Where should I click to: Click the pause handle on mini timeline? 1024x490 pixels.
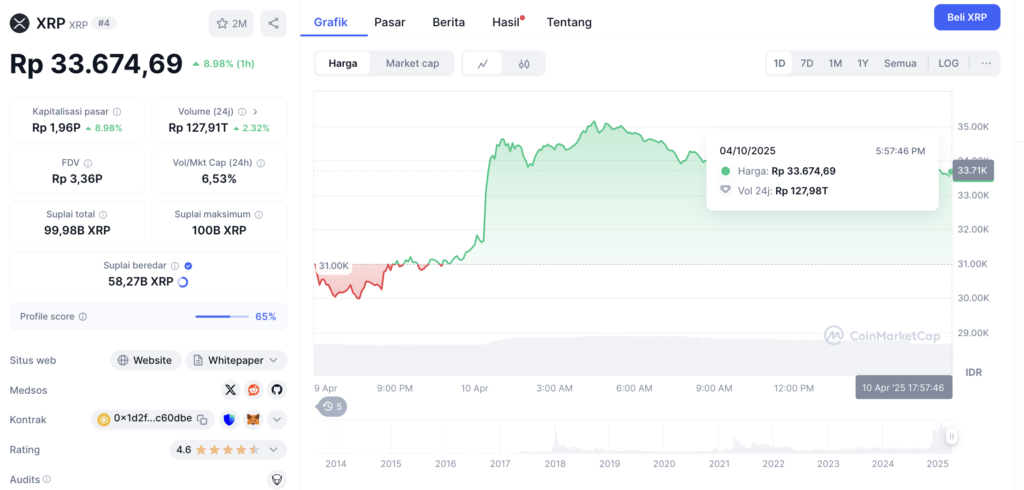coord(952,437)
